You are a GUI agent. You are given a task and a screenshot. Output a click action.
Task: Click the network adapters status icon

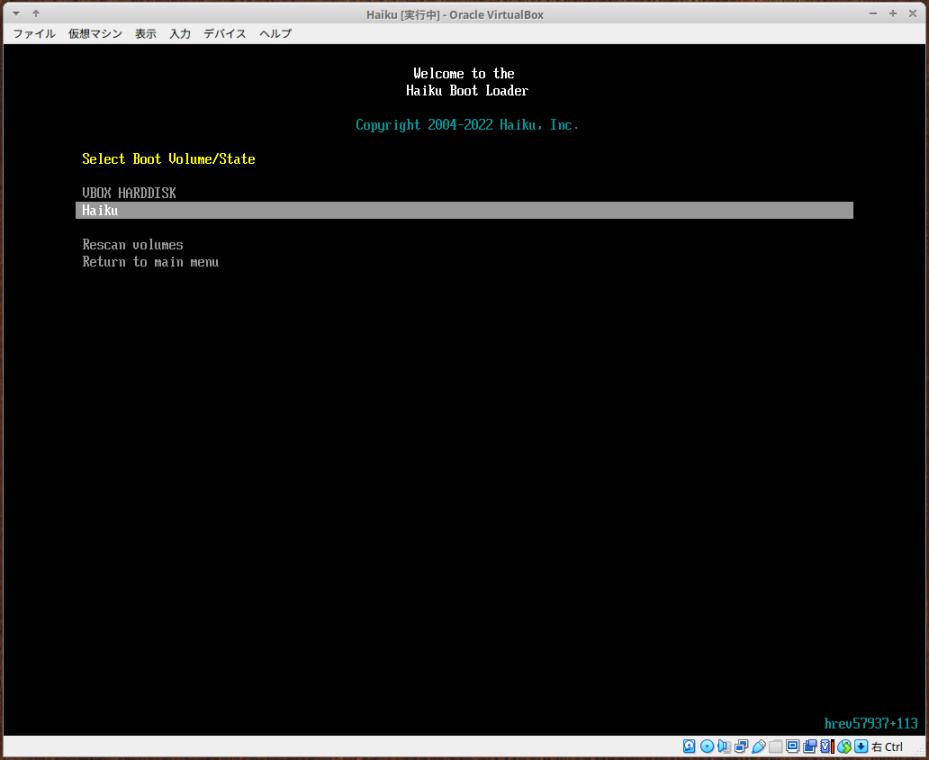(x=741, y=746)
